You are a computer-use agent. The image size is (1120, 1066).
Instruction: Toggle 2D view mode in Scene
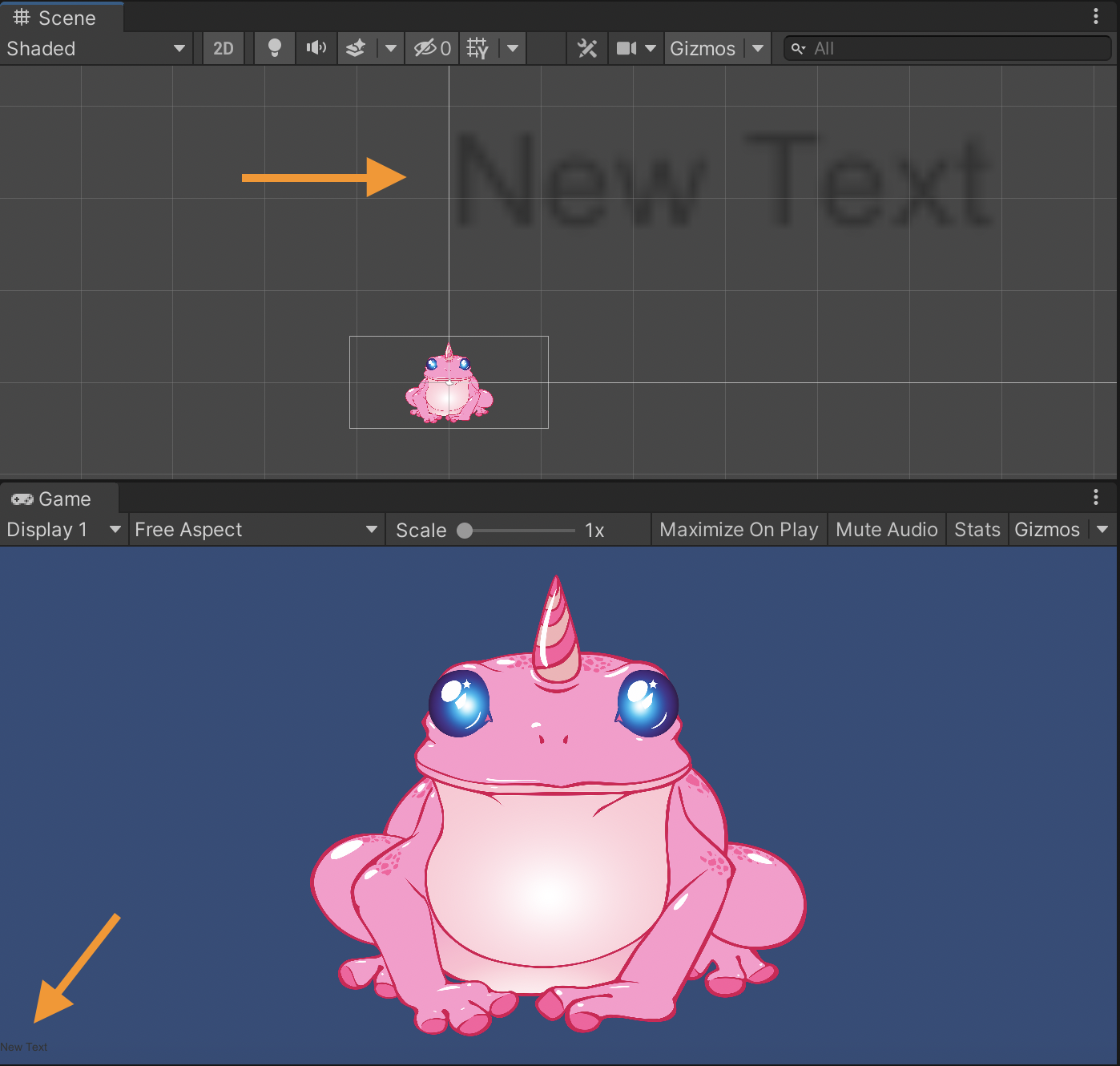(224, 49)
